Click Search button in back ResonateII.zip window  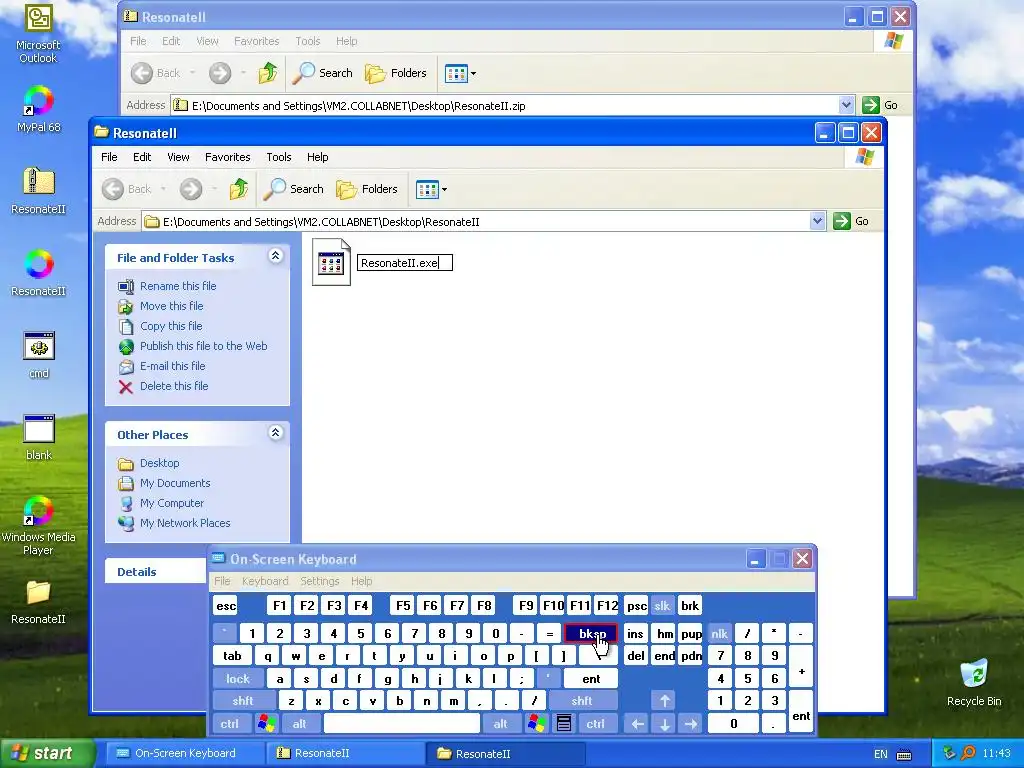pos(323,73)
